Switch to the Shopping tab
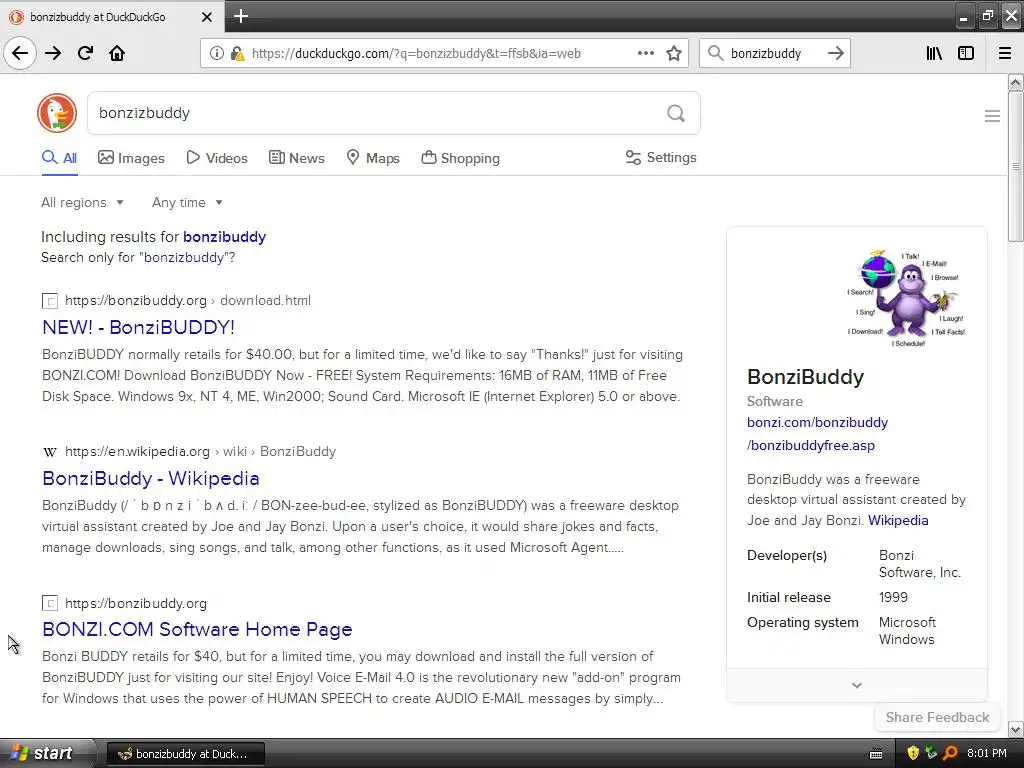Viewport: 1024px width, 768px height. (460, 158)
